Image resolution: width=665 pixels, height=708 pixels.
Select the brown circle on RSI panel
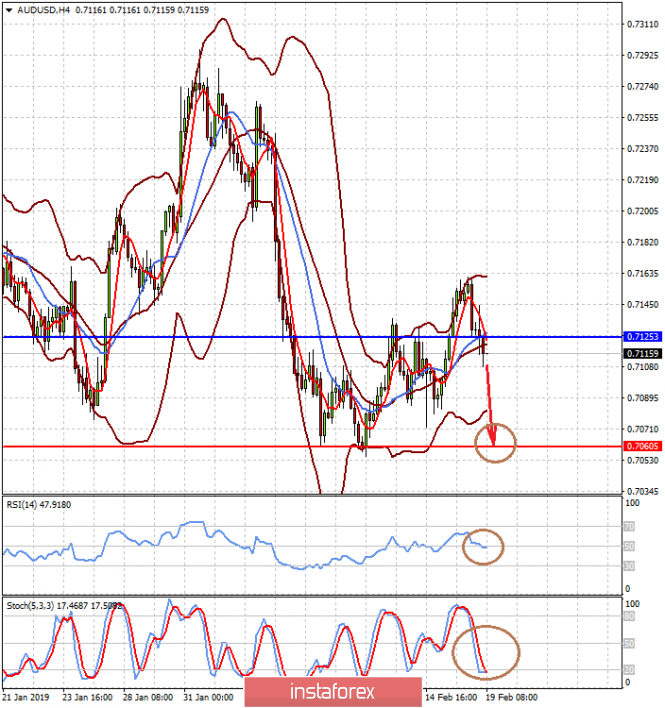point(485,545)
